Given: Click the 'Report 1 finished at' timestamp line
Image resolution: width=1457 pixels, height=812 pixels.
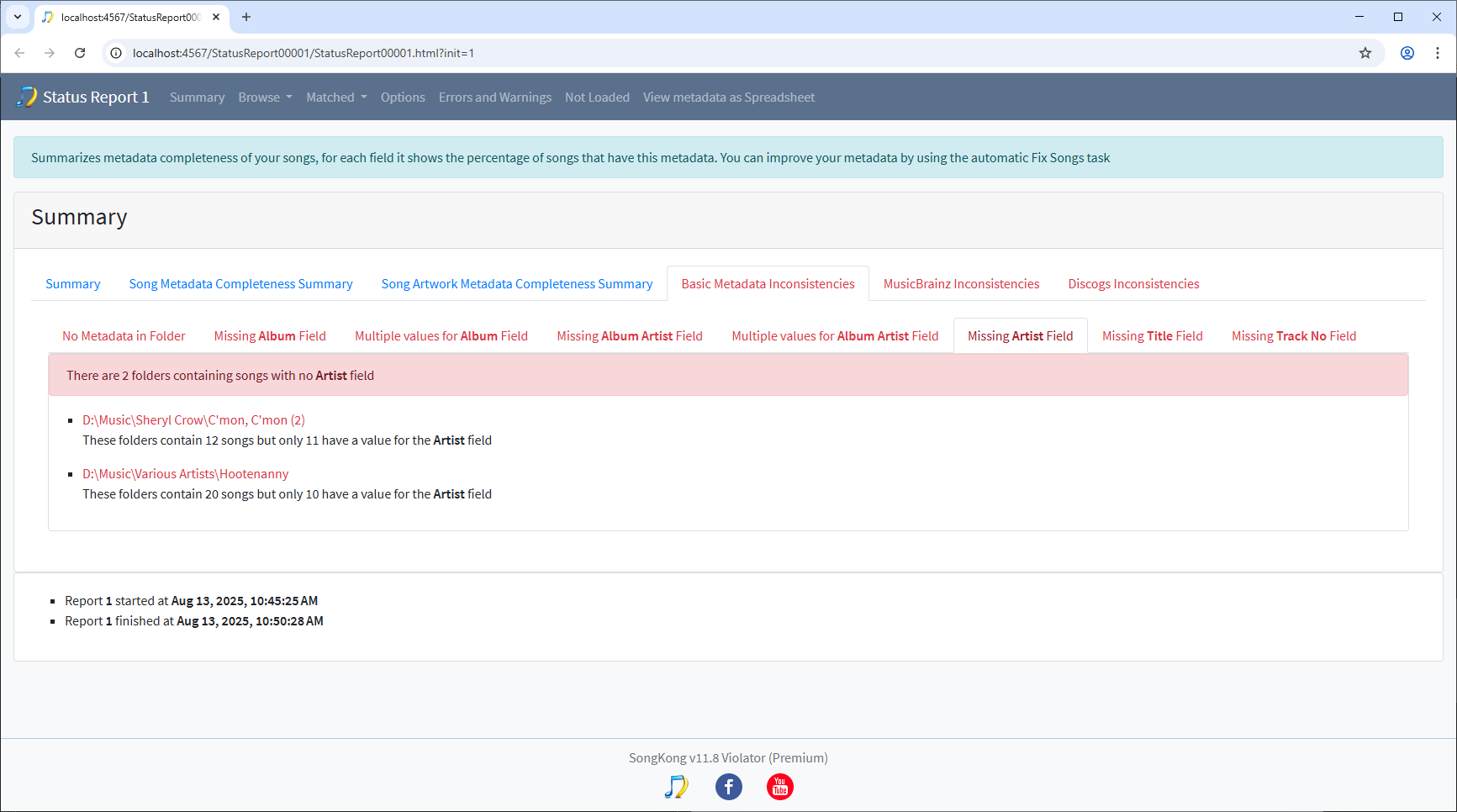Looking at the screenshot, I should click(x=194, y=621).
